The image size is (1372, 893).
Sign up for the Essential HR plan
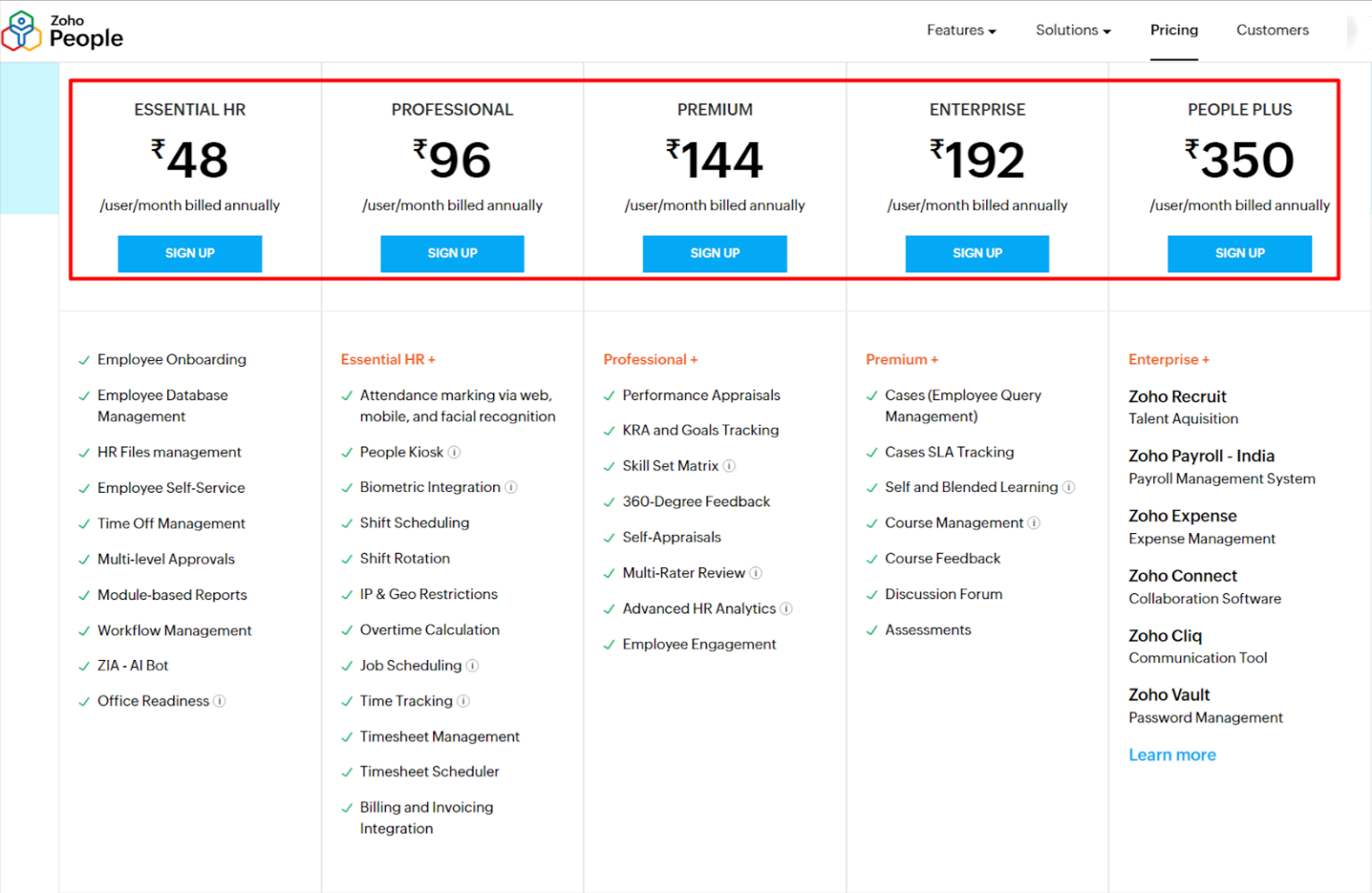click(x=189, y=253)
